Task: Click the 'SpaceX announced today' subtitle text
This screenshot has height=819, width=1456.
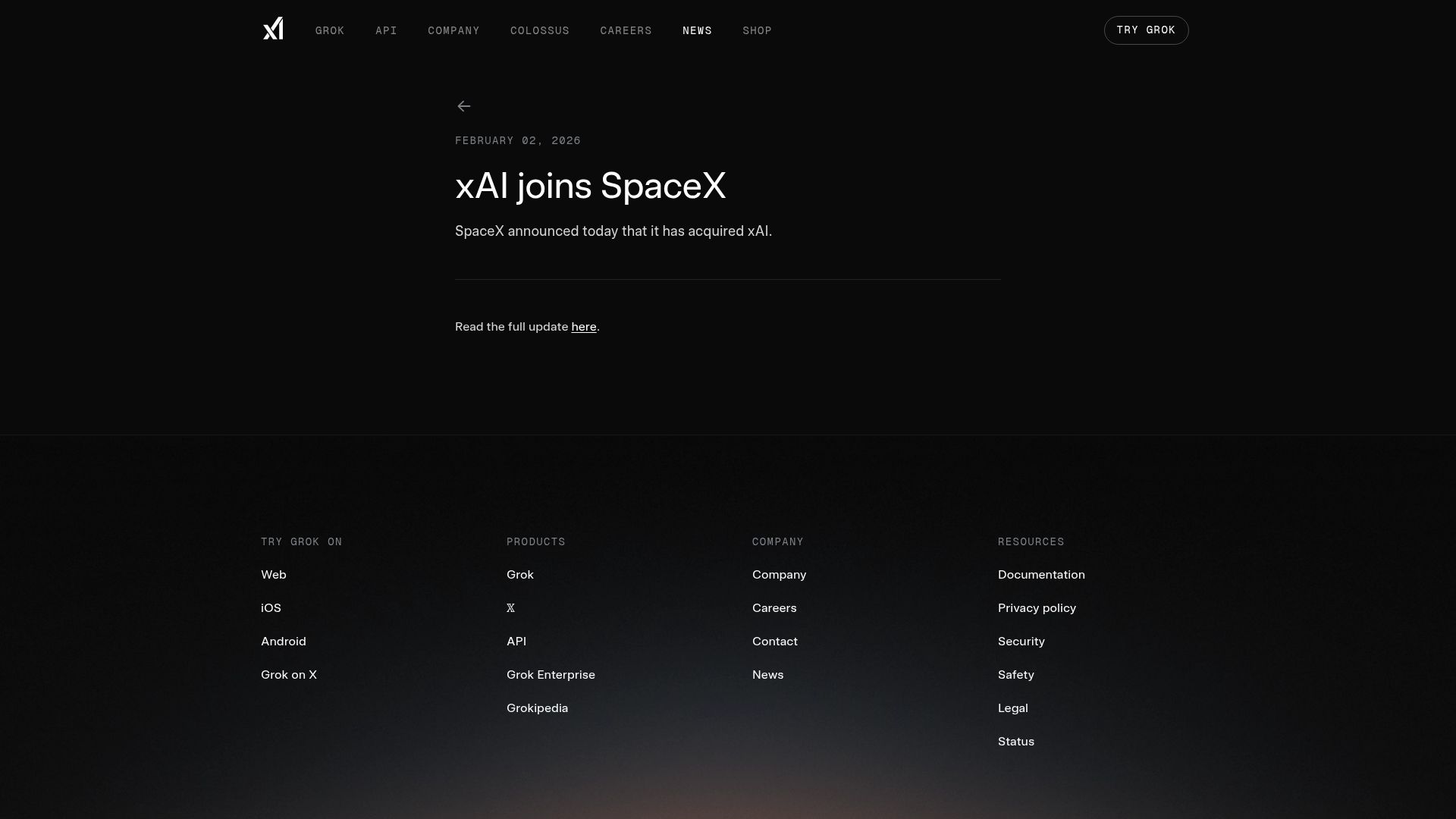Action: (613, 231)
